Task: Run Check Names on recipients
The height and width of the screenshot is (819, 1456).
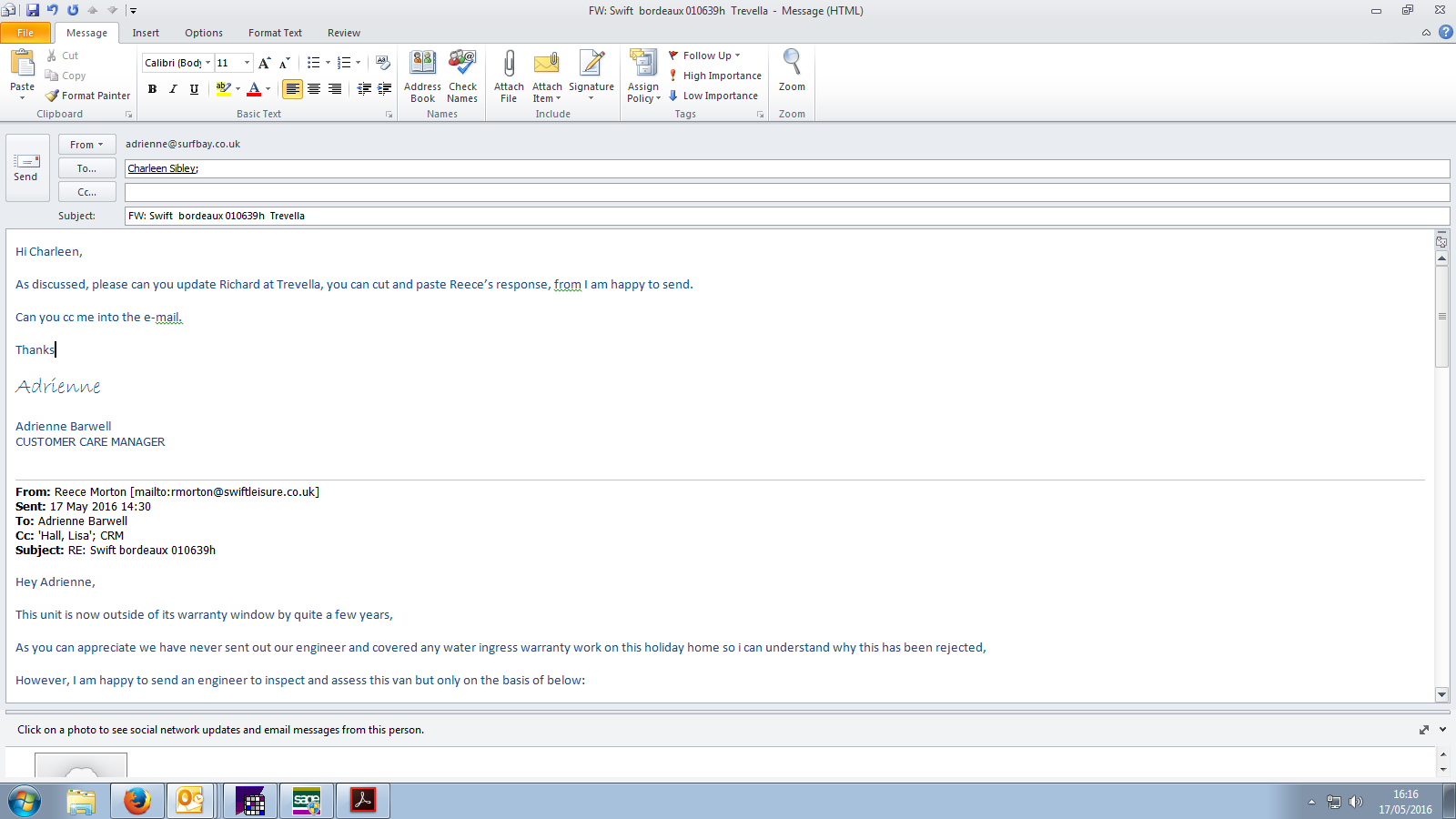Action: click(462, 76)
